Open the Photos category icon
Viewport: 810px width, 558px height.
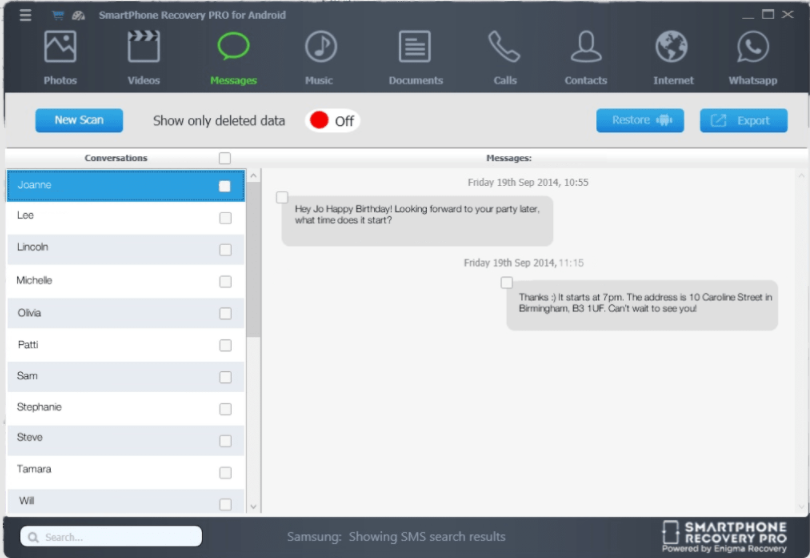[x=60, y=46]
